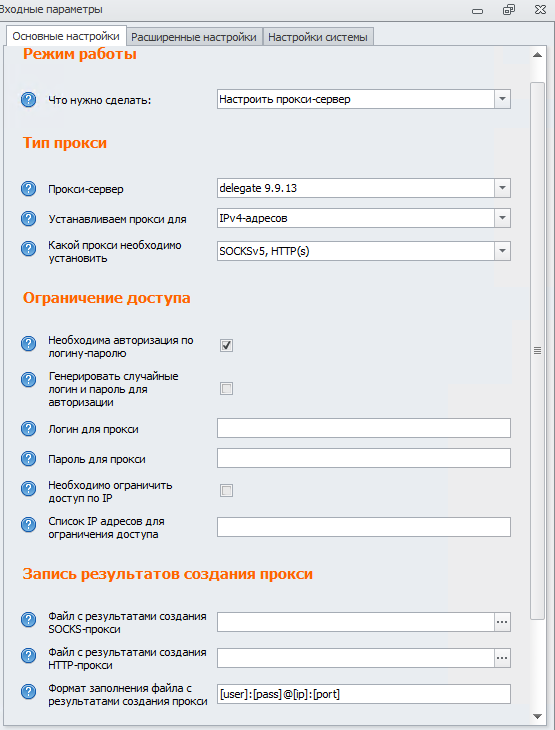Expand 'Настроить прокси-сервер' dropdown

[x=502, y=99]
